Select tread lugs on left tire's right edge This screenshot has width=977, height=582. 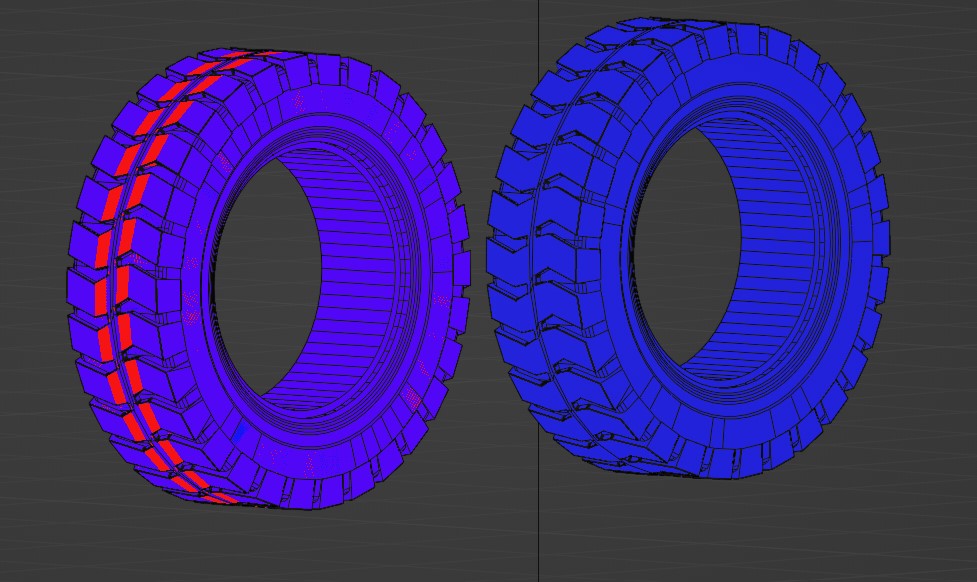tap(455, 270)
